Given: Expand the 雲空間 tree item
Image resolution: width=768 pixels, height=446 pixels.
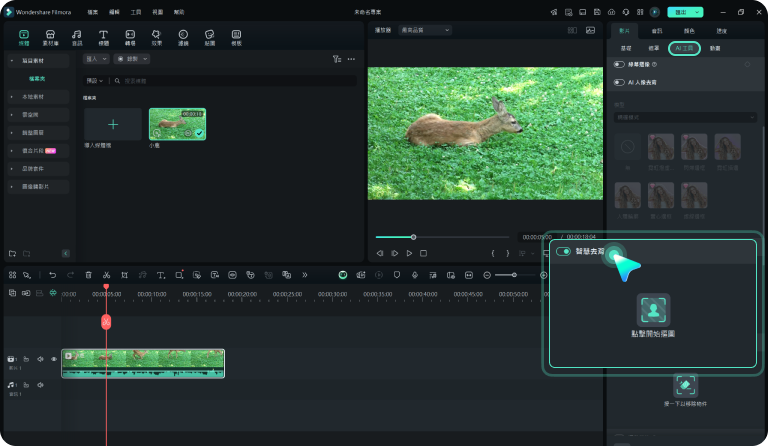Looking at the screenshot, I should 12,115.
